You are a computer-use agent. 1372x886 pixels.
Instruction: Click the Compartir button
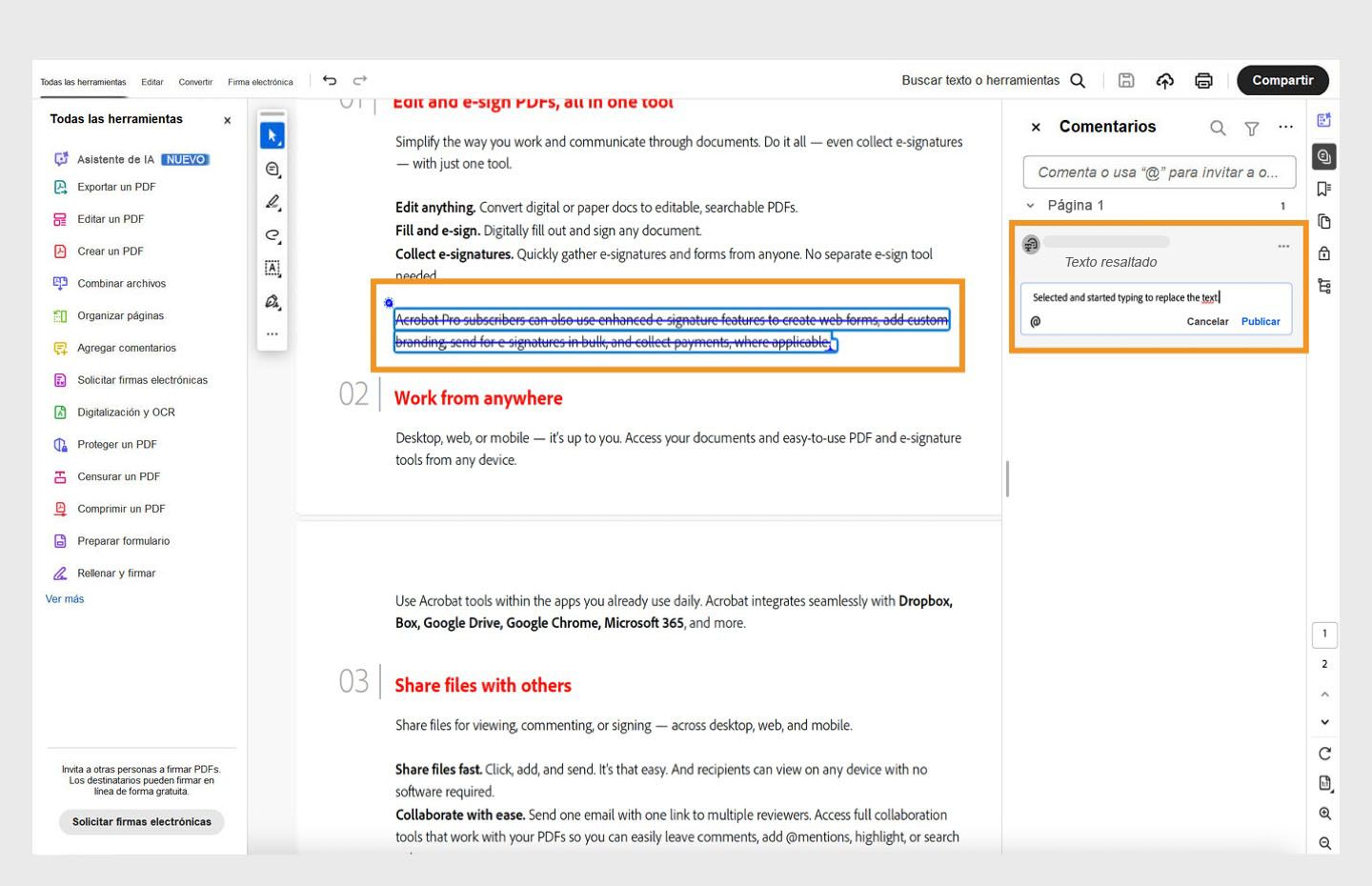(1282, 81)
